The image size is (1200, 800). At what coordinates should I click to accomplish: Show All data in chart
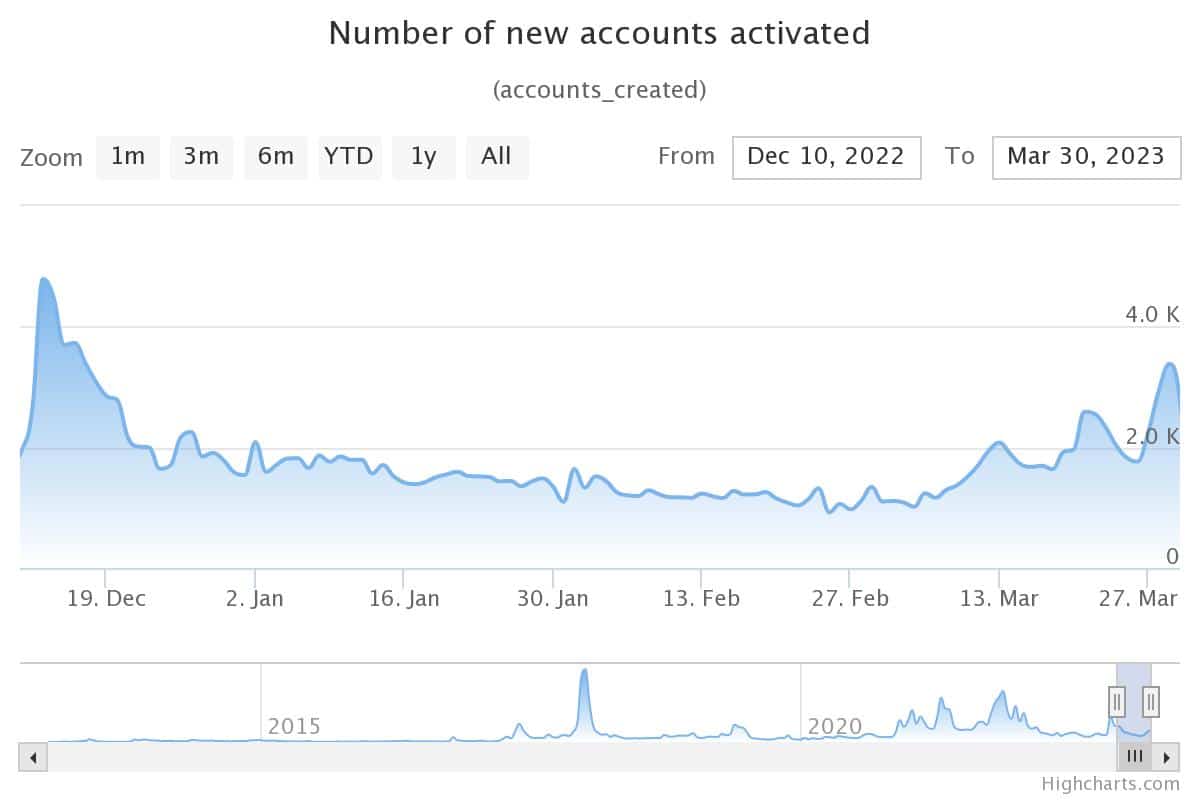coord(496,157)
